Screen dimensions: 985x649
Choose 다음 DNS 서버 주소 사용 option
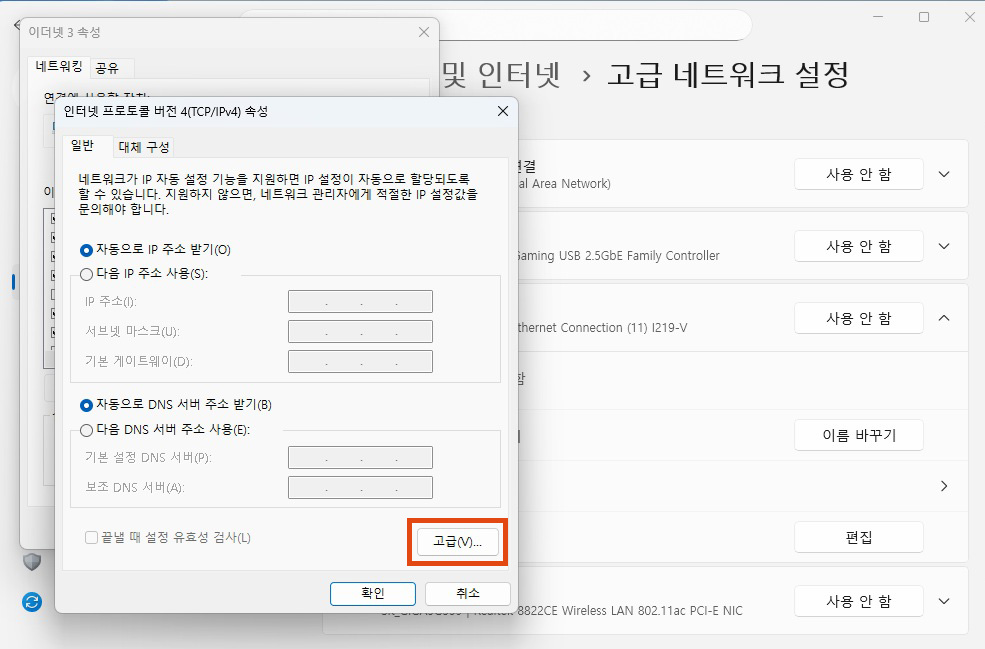[x=87, y=430]
